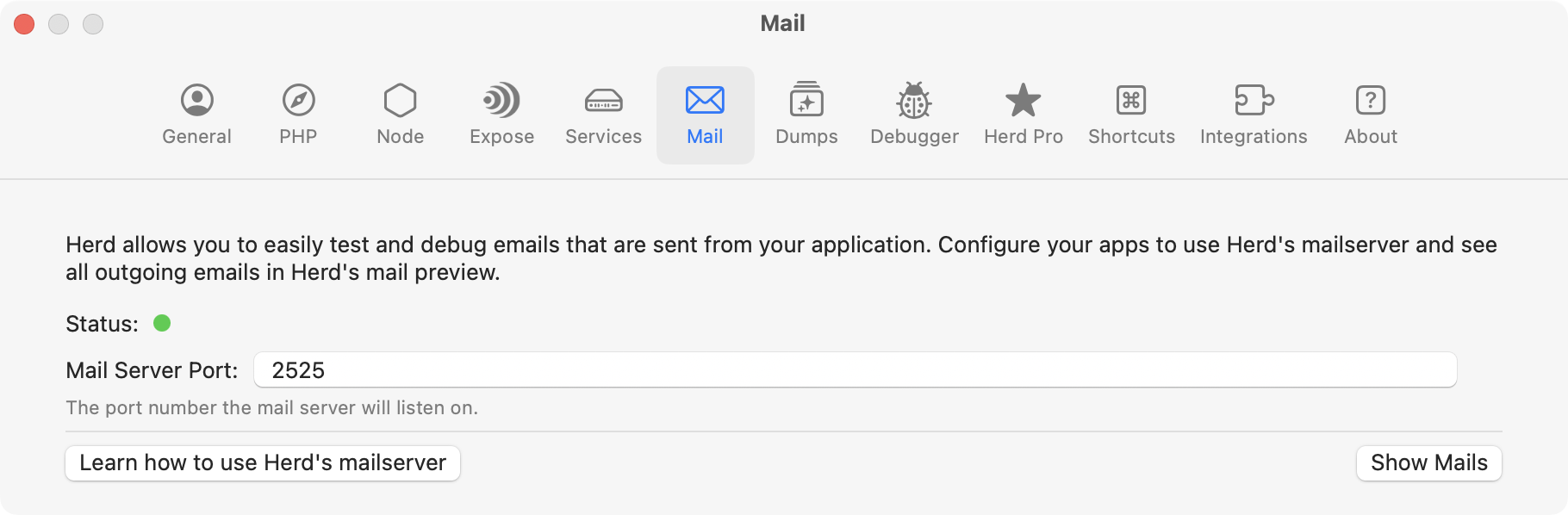Viewport: 1568px width, 515px height.
Task: Click the Node hexagon icon
Action: (x=400, y=101)
